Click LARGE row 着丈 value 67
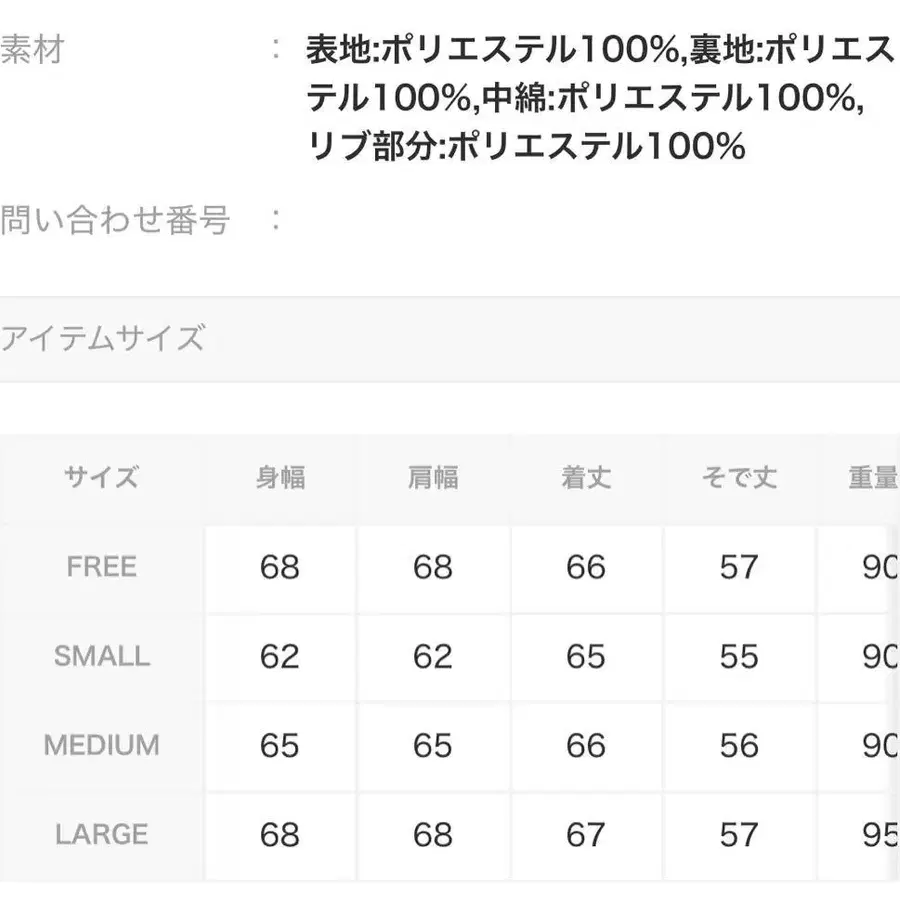 (x=586, y=834)
